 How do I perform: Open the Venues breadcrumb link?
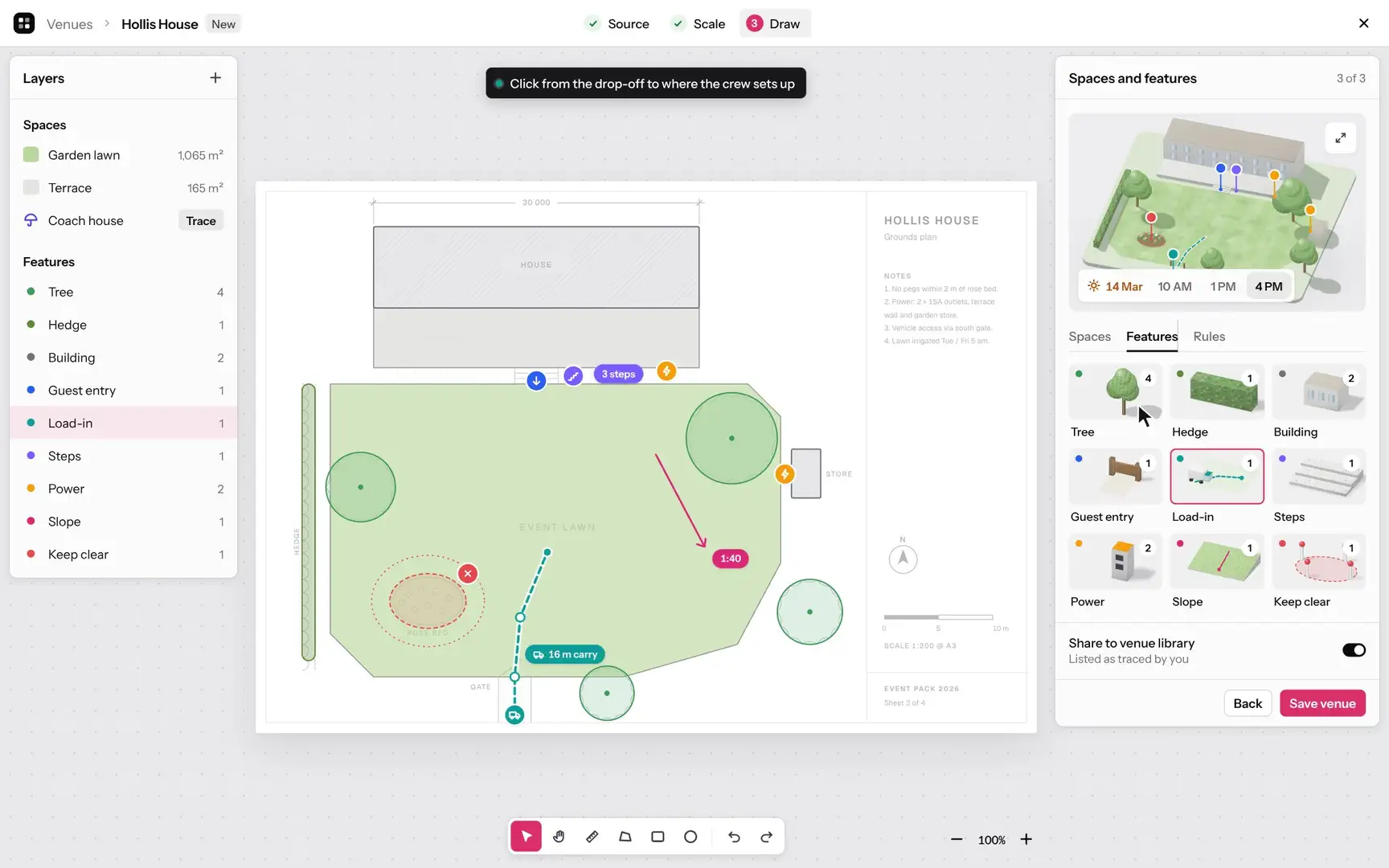point(69,24)
